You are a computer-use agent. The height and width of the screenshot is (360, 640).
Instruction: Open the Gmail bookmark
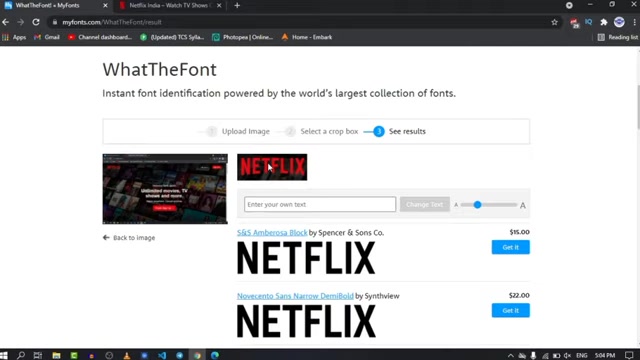[47, 37]
